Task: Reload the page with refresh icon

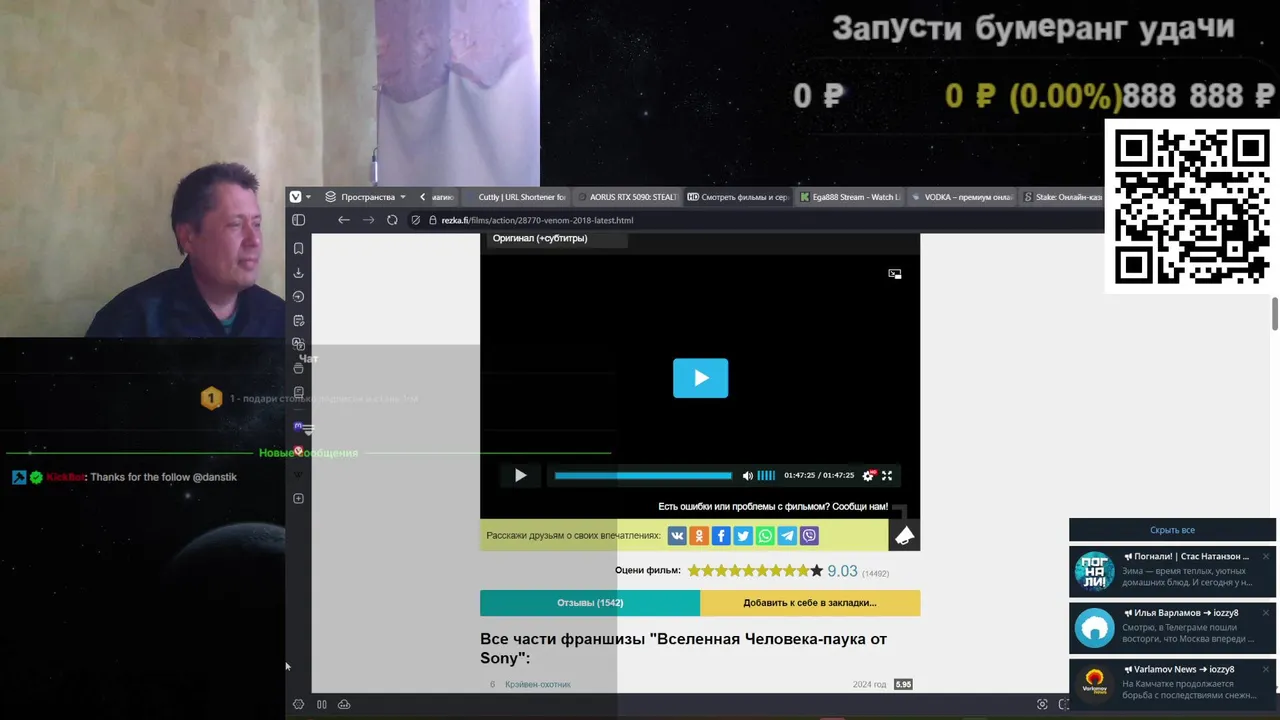Action: tap(392, 220)
